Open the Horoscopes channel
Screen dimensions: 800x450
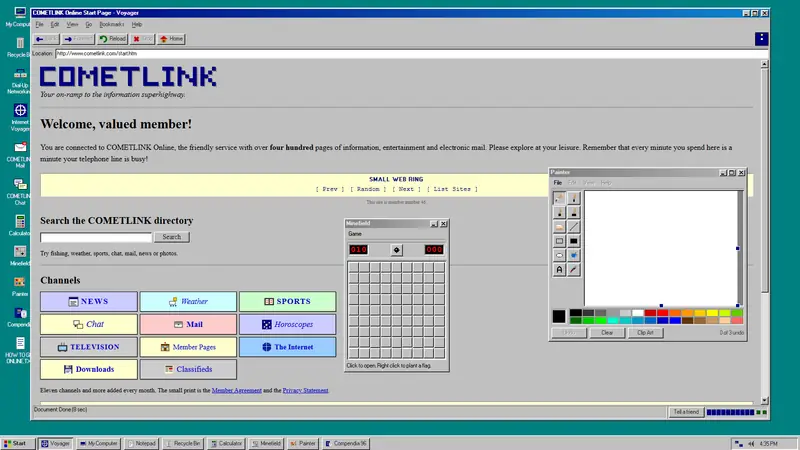click(288, 324)
